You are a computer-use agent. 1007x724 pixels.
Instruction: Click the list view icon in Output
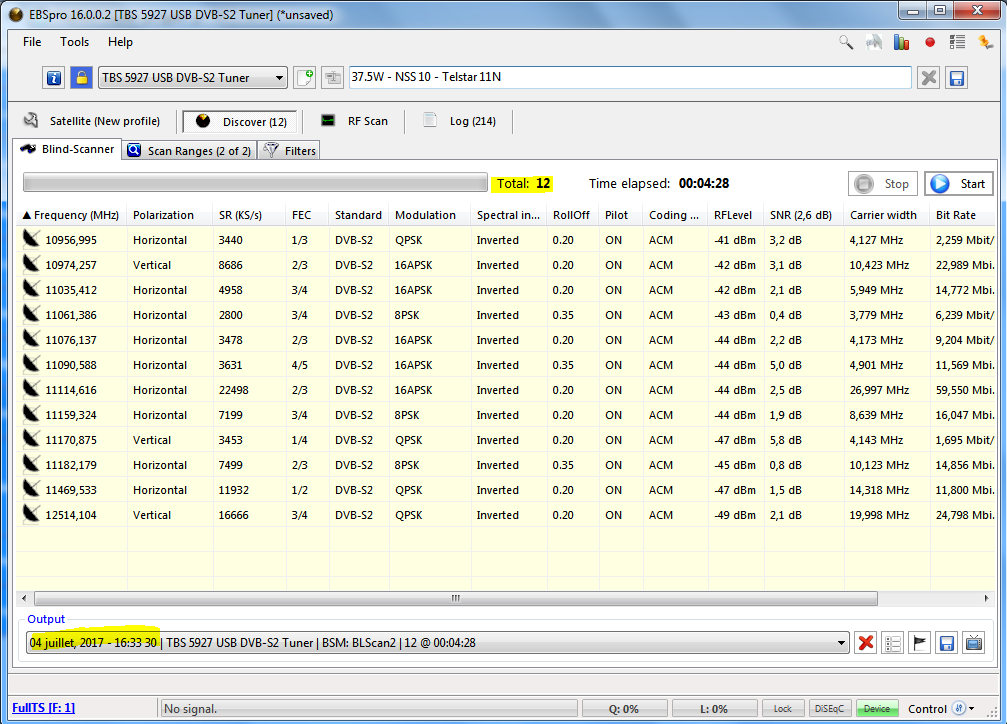(893, 643)
